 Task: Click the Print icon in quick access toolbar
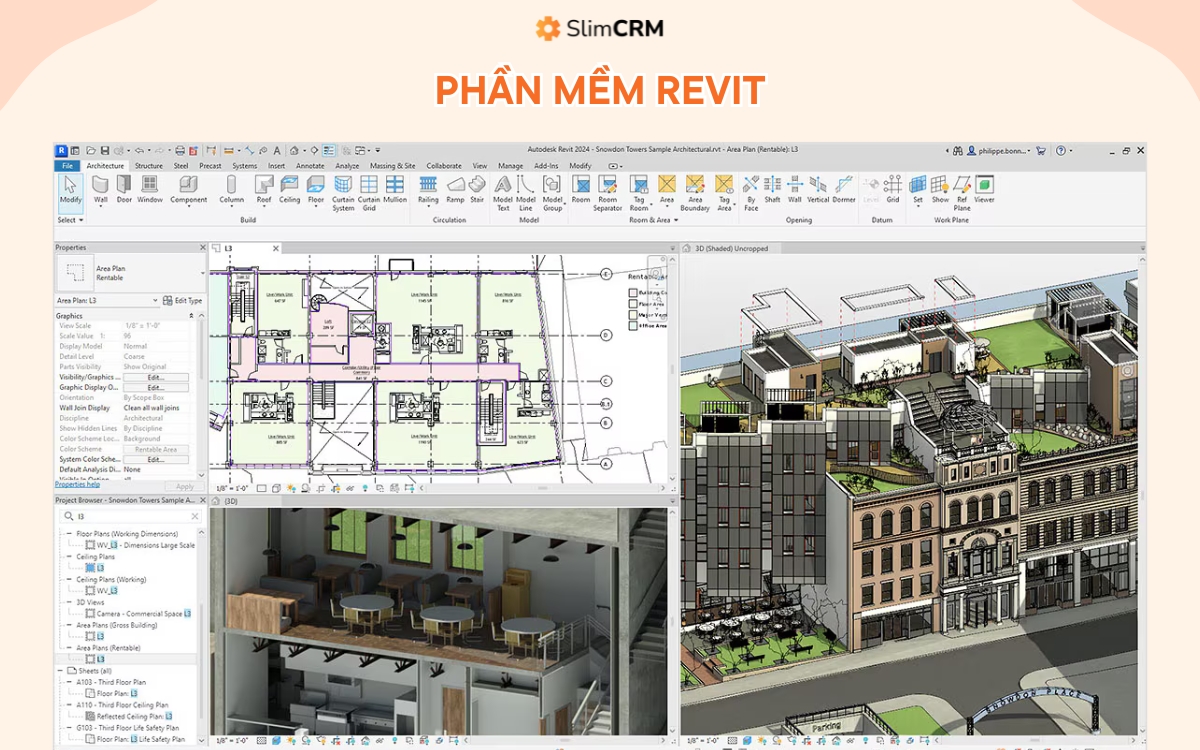click(x=181, y=151)
